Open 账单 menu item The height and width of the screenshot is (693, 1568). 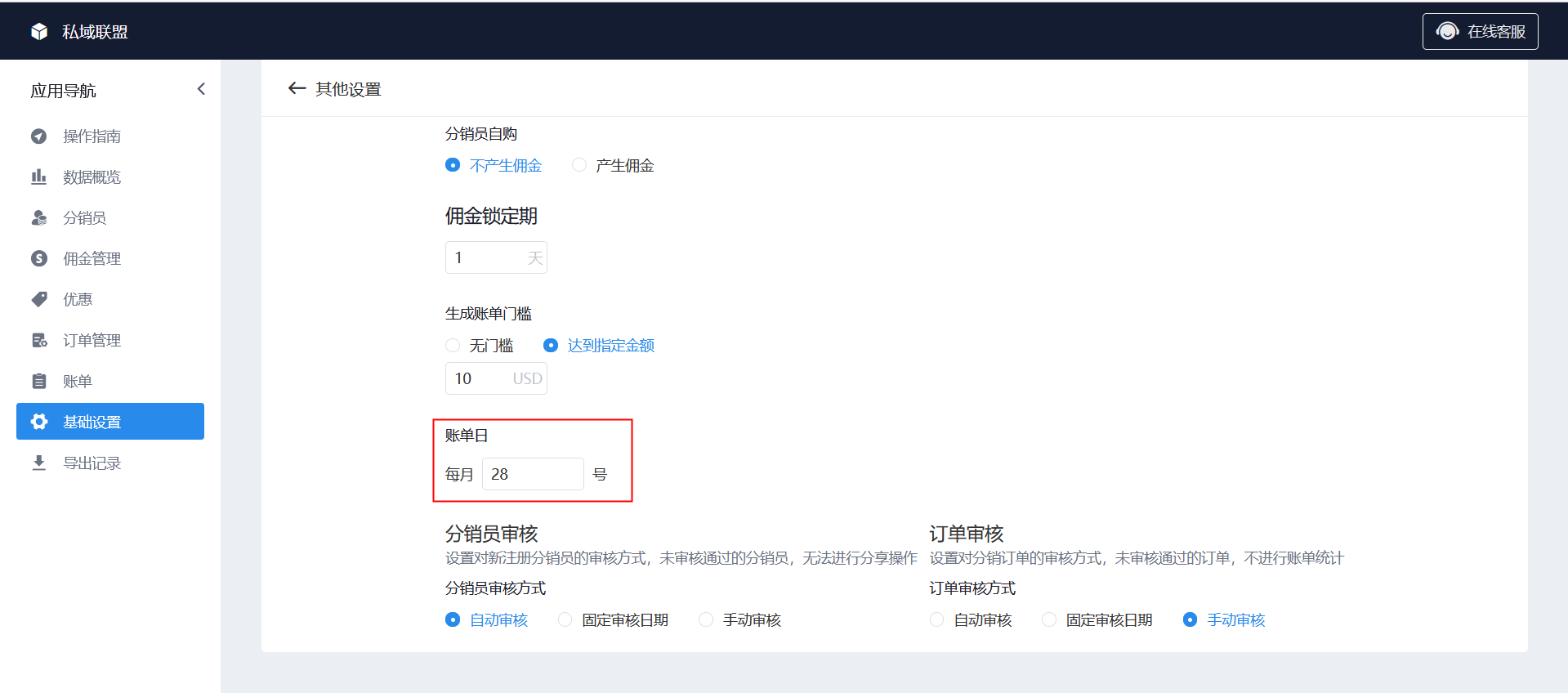(x=110, y=382)
